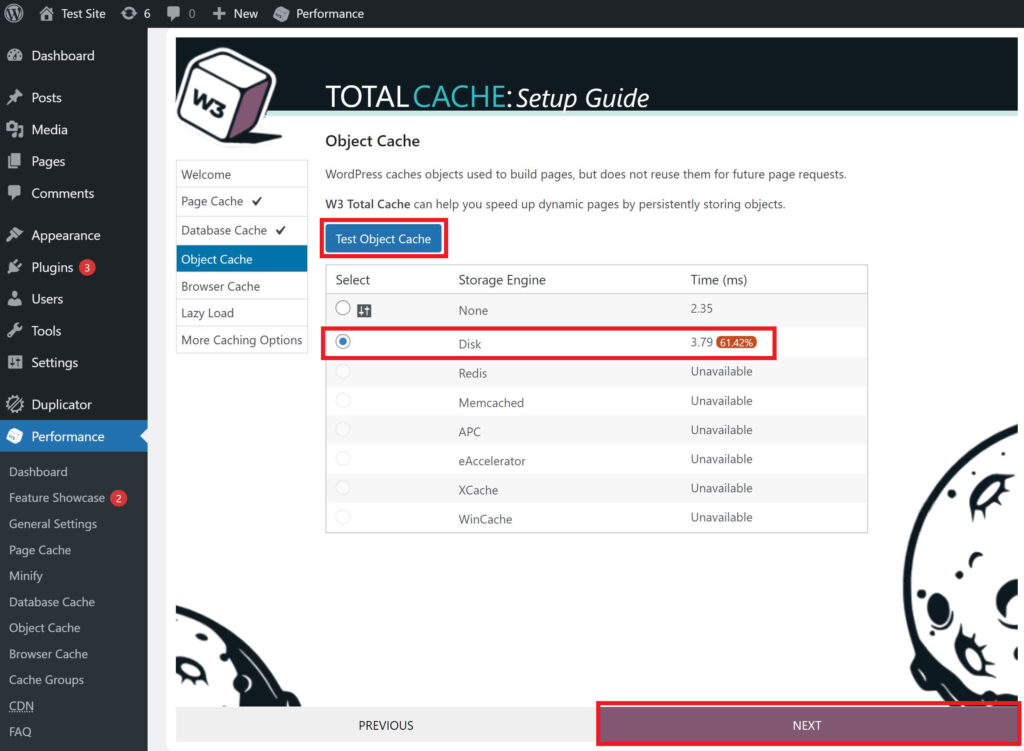1024x751 pixels.
Task: Click the Performance cube icon in sidebar
Action: (15, 436)
